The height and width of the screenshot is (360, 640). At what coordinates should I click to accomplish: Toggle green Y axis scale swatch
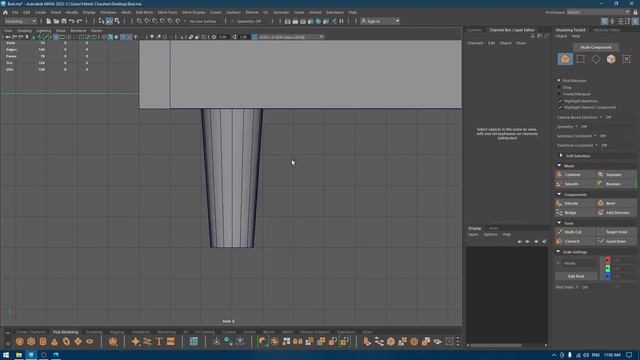click(607, 268)
